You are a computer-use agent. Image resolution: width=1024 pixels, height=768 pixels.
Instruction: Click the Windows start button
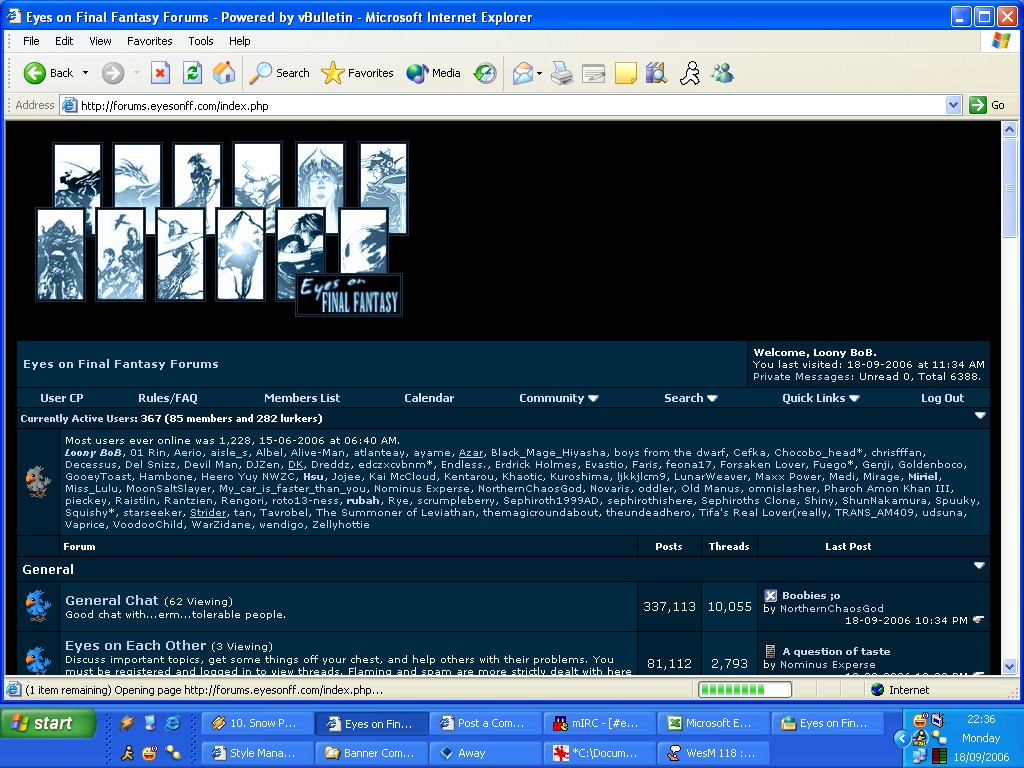click(x=48, y=723)
